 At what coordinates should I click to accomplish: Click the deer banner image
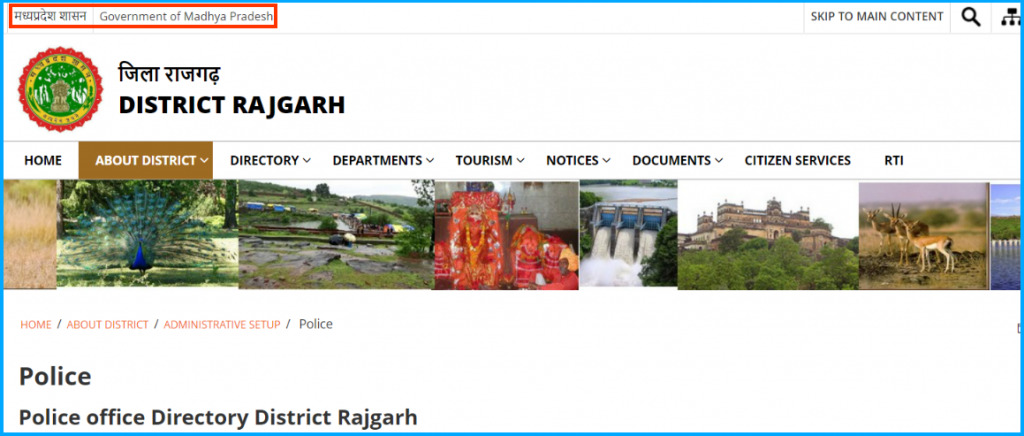pos(924,236)
